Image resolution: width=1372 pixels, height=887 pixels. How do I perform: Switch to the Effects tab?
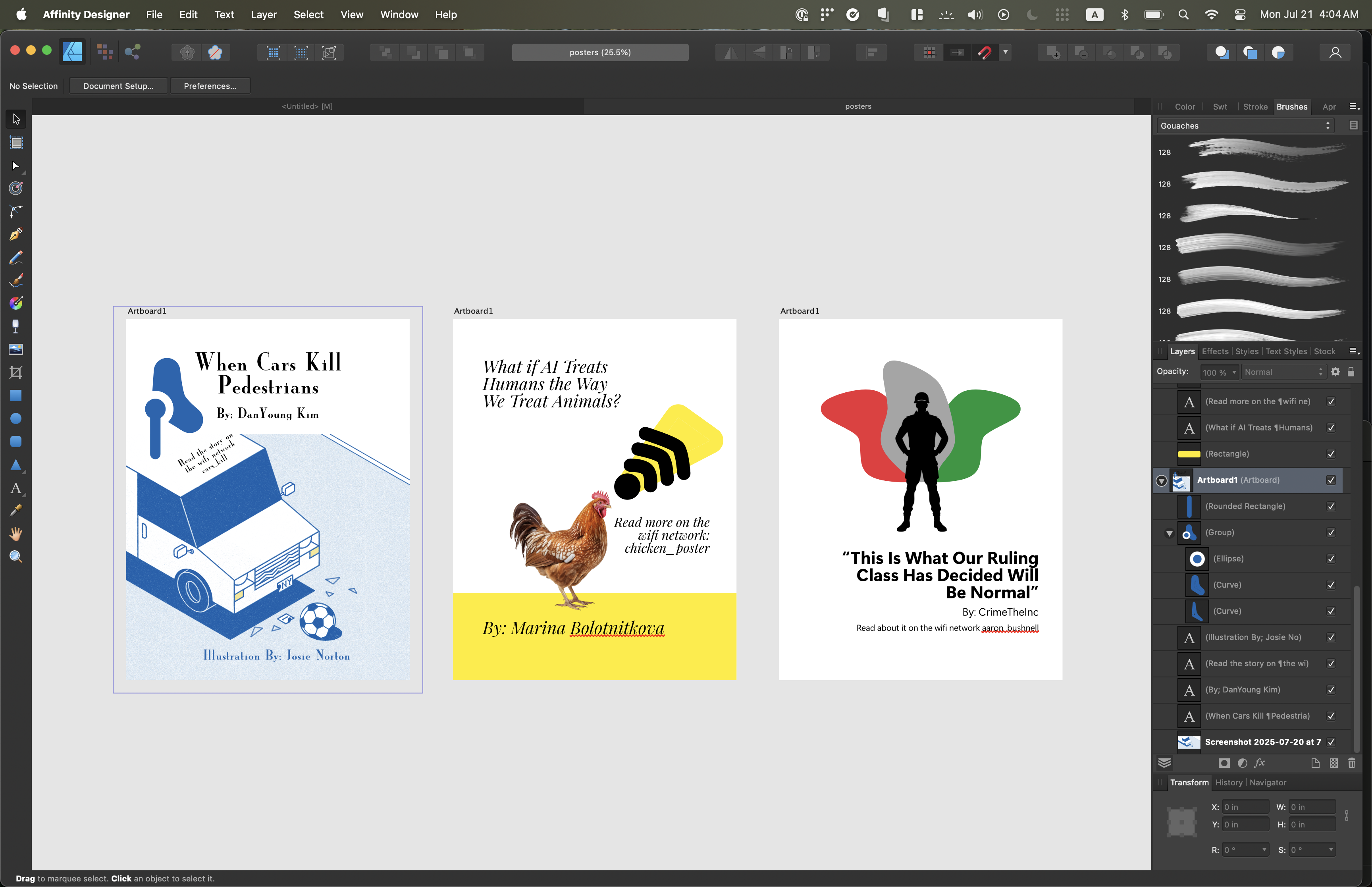pyautogui.click(x=1215, y=351)
